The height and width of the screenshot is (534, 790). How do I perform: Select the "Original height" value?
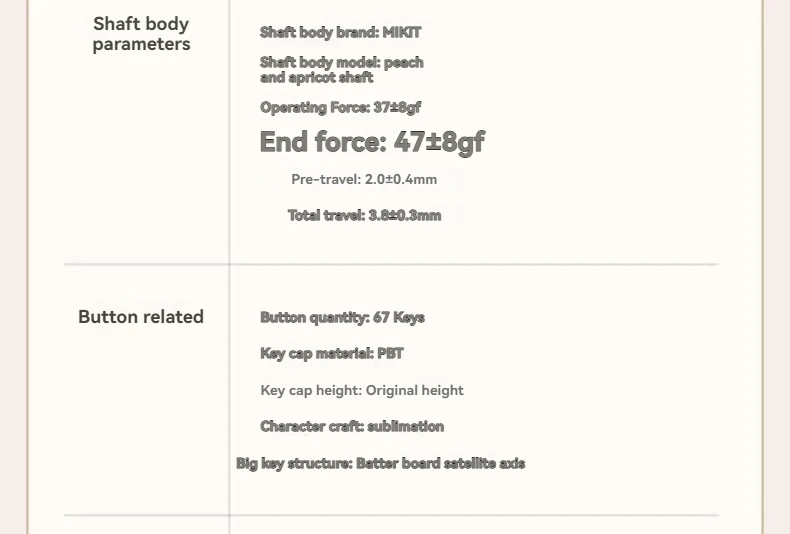pos(415,390)
